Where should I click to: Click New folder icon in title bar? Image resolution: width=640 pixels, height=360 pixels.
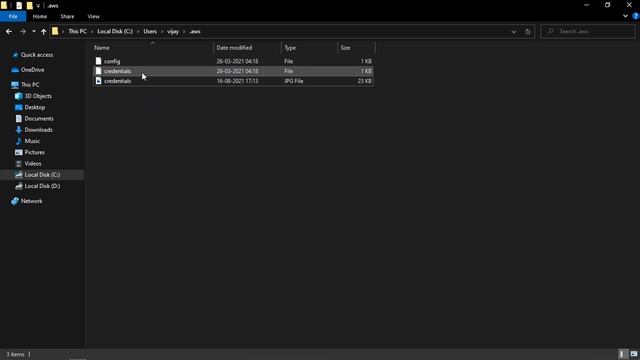tap(29, 5)
